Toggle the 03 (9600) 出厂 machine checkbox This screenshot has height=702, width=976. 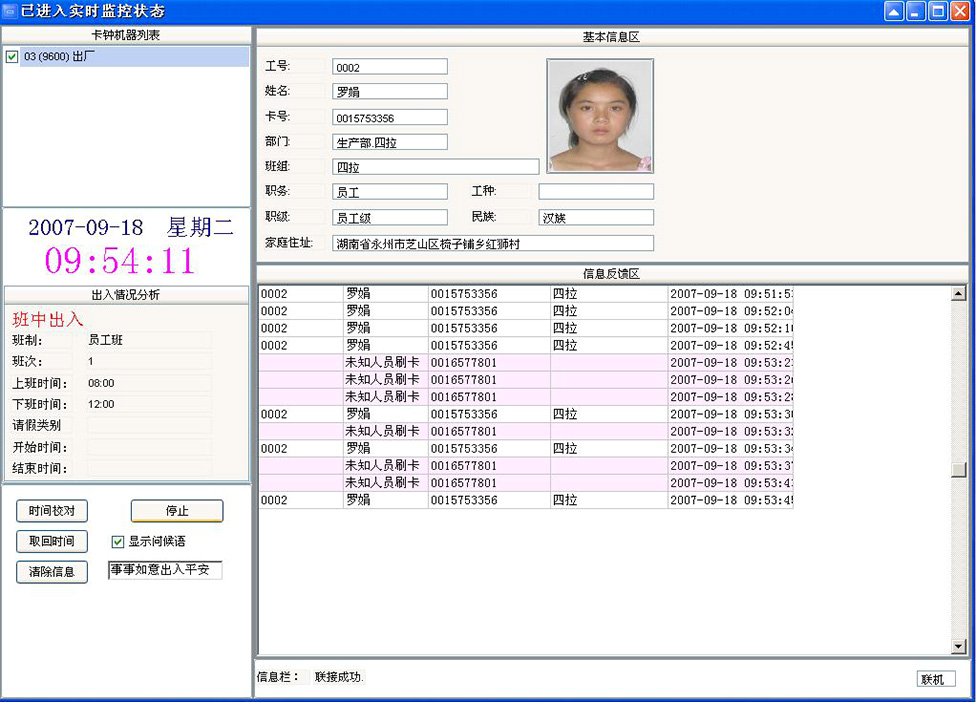[12, 57]
